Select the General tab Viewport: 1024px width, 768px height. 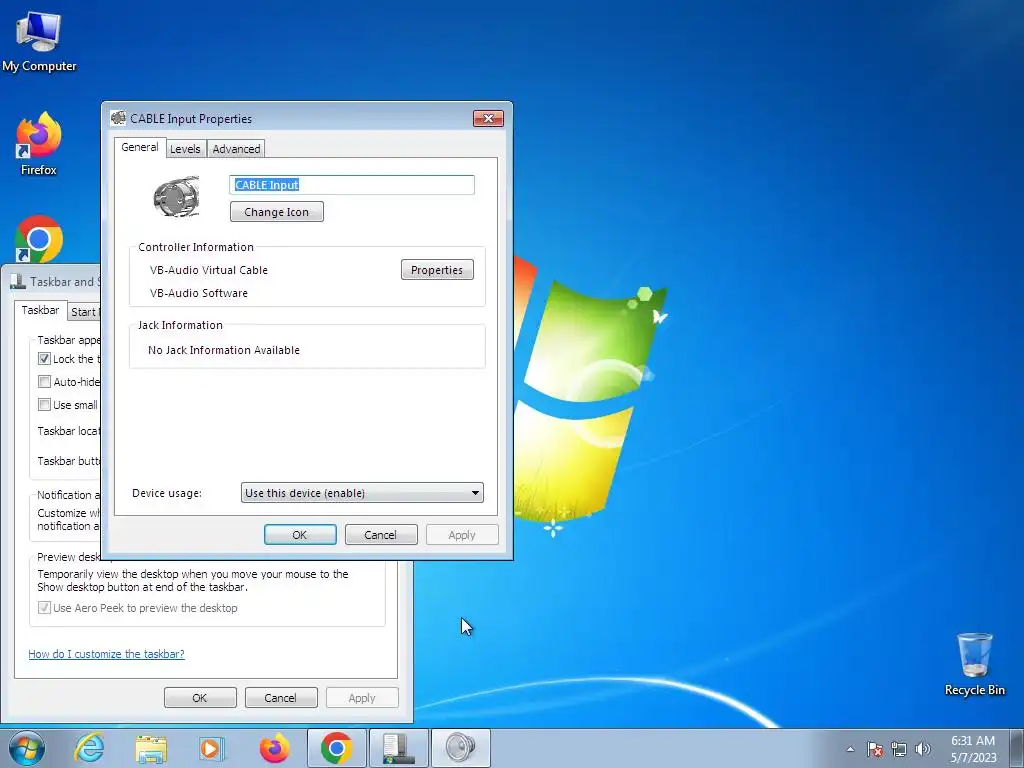click(x=140, y=148)
